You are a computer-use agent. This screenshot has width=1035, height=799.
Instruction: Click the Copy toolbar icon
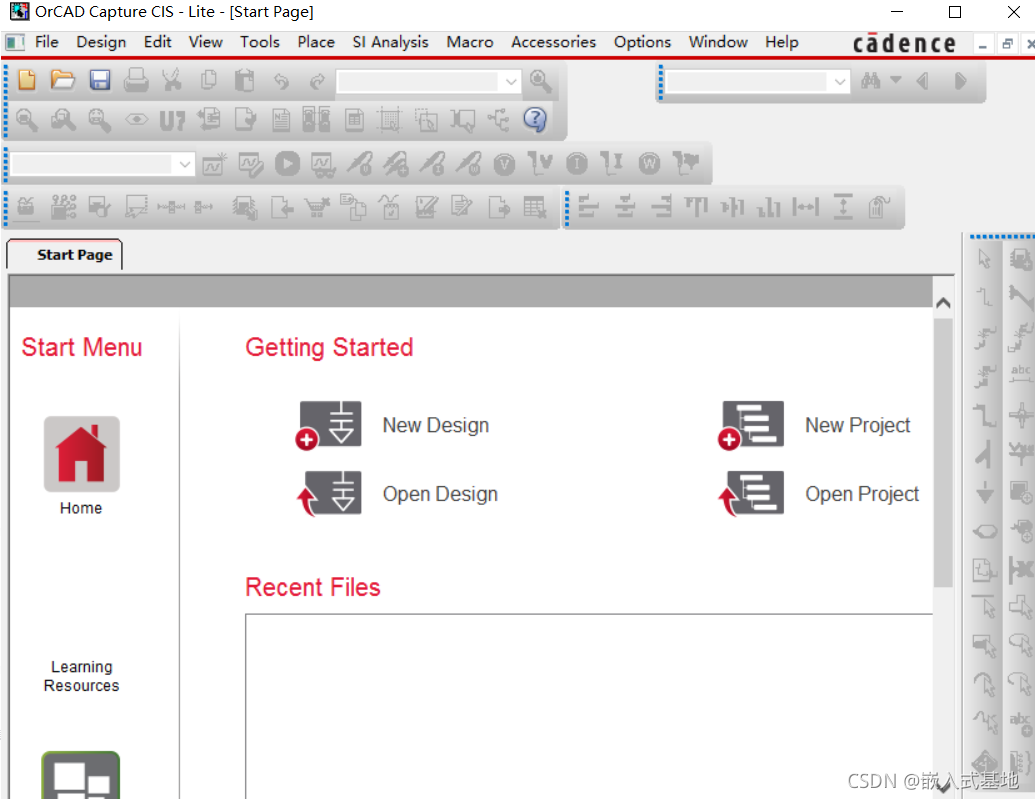pos(209,81)
